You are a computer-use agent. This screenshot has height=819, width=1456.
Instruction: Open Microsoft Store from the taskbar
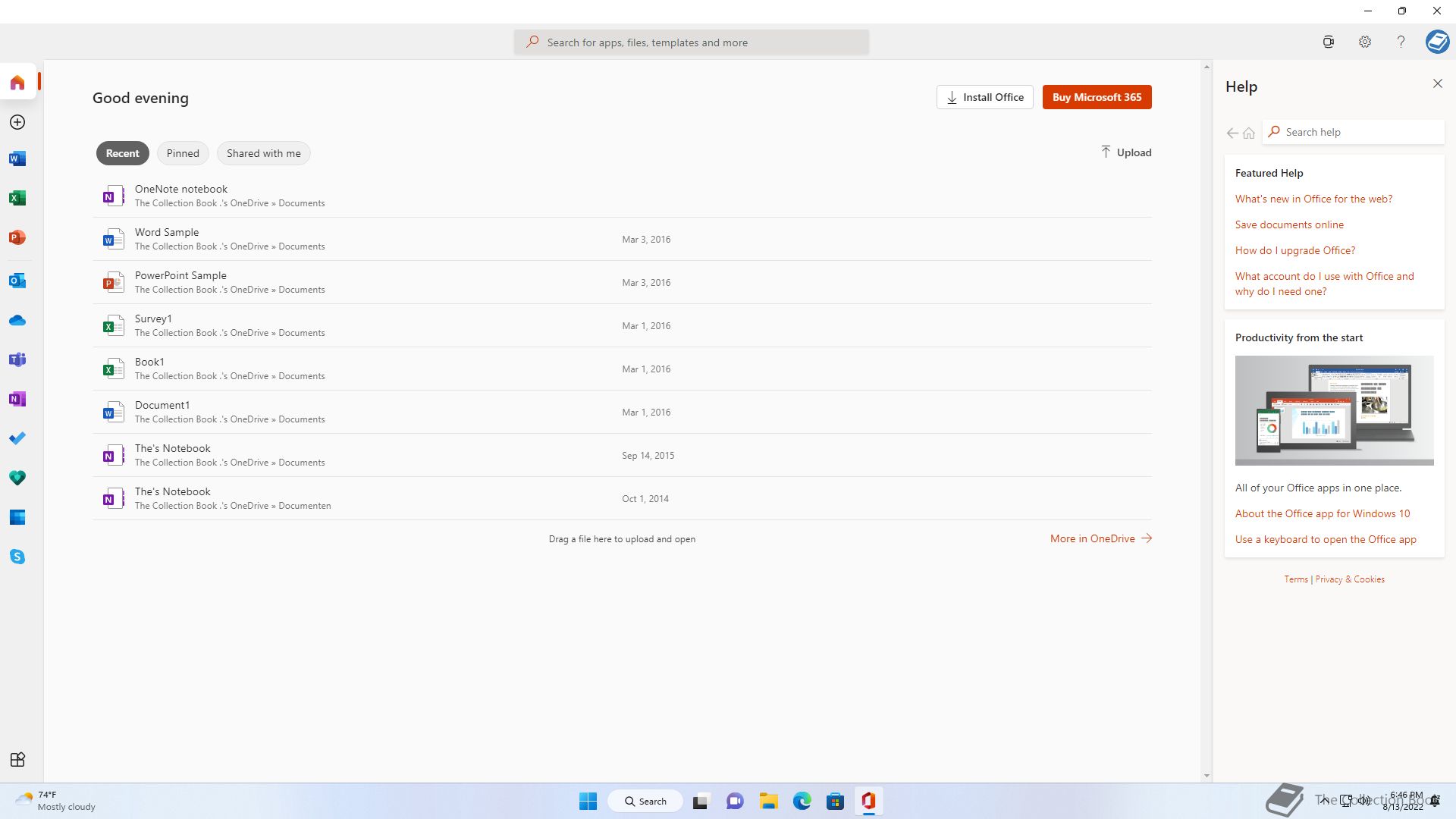point(835,801)
